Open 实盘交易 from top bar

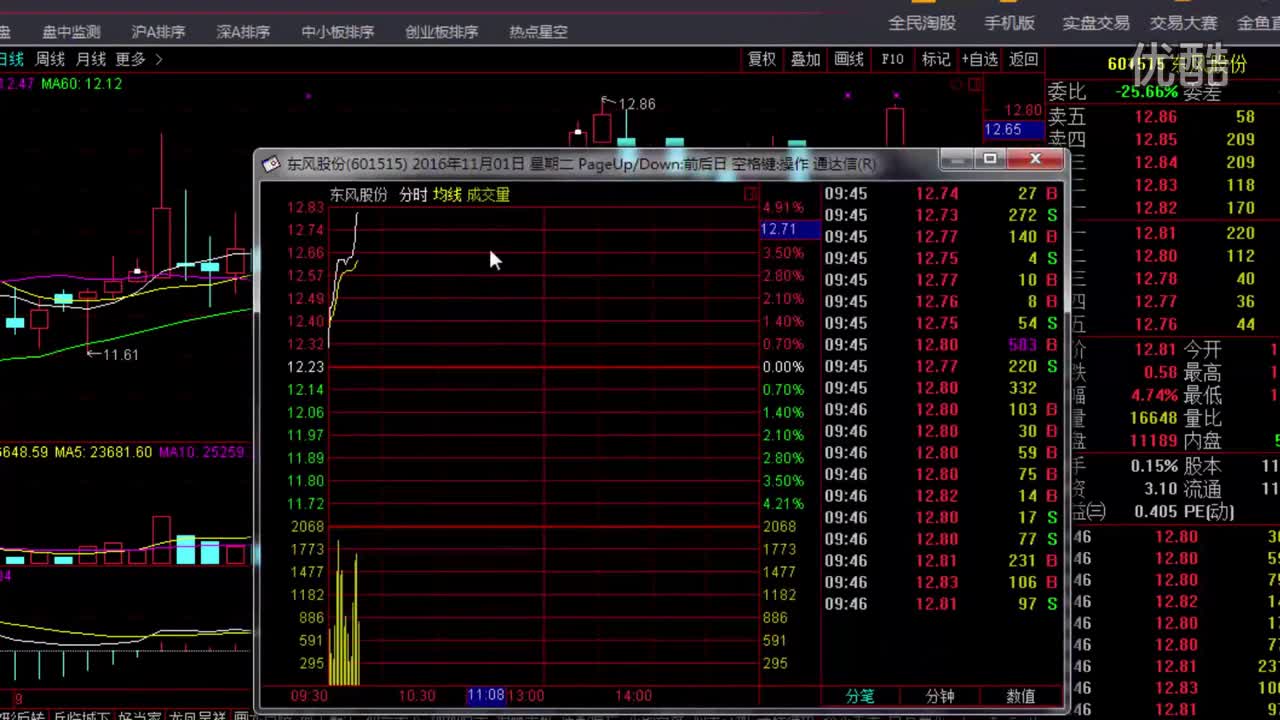(x=1096, y=23)
